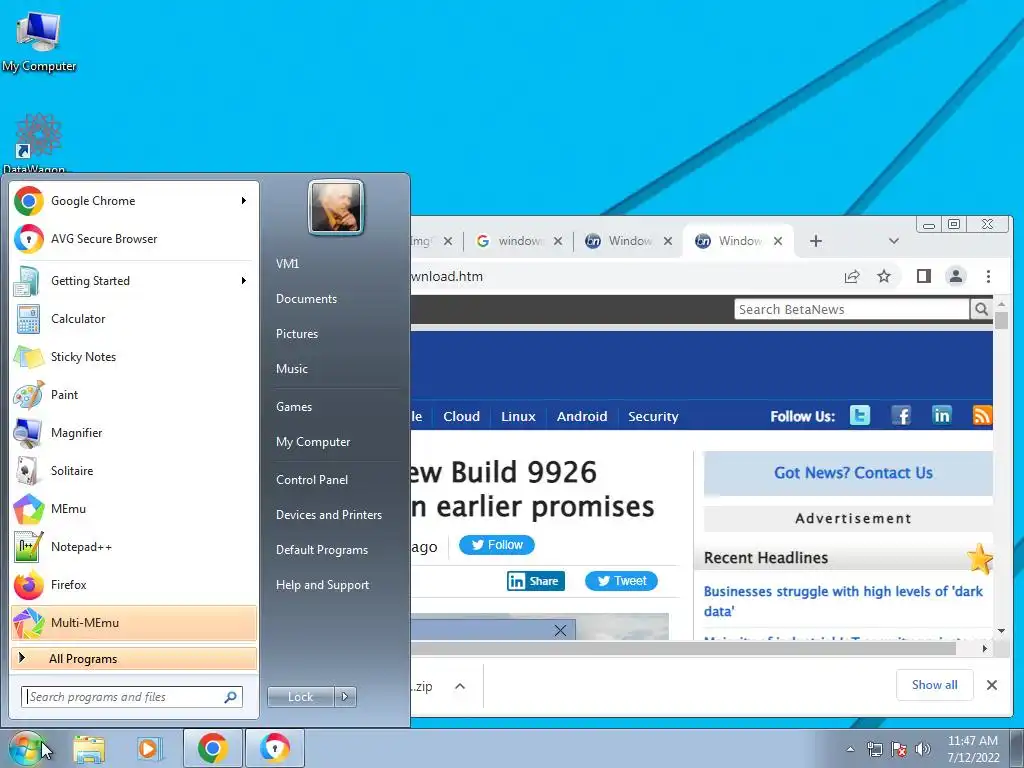
Task: Click BetaNews search magnifier button
Action: coord(981,310)
